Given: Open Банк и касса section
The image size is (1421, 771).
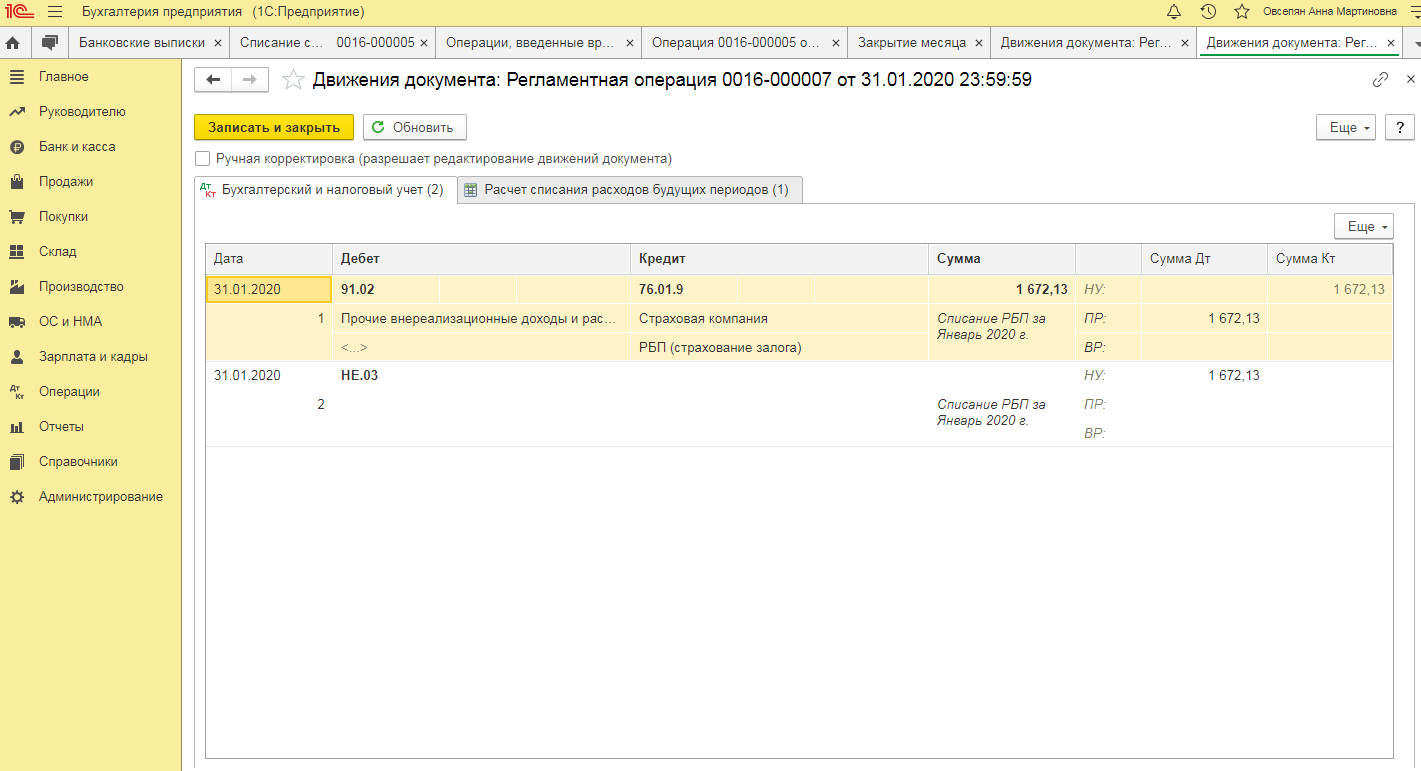Looking at the screenshot, I should click(x=77, y=147).
